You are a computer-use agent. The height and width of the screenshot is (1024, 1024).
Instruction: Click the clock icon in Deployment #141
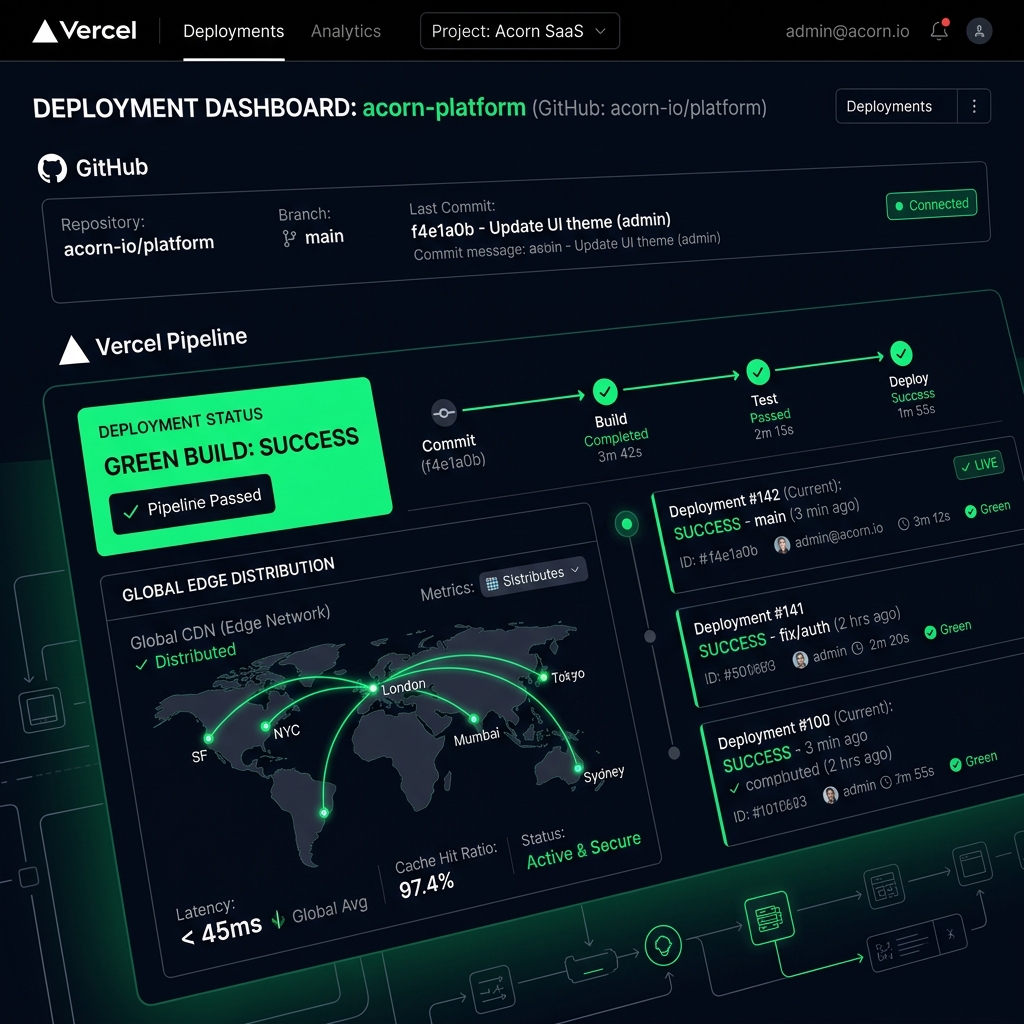(x=857, y=647)
